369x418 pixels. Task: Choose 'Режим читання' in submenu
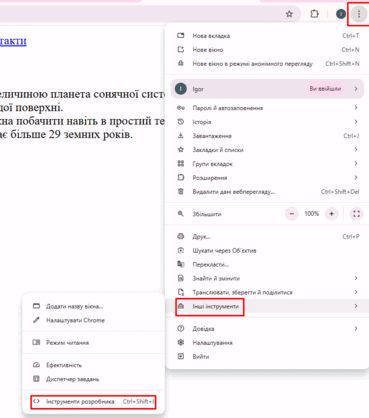coord(93,343)
